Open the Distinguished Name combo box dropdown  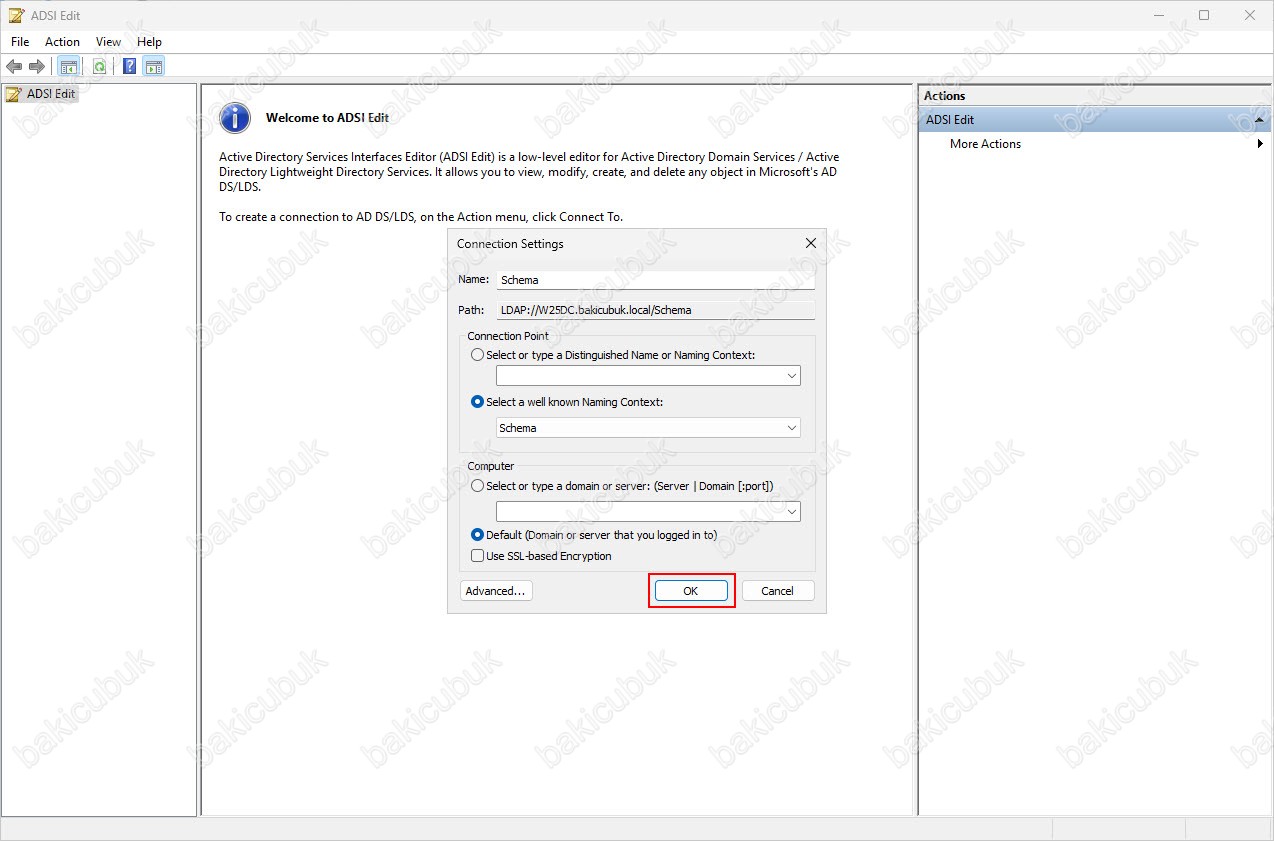[791, 376]
